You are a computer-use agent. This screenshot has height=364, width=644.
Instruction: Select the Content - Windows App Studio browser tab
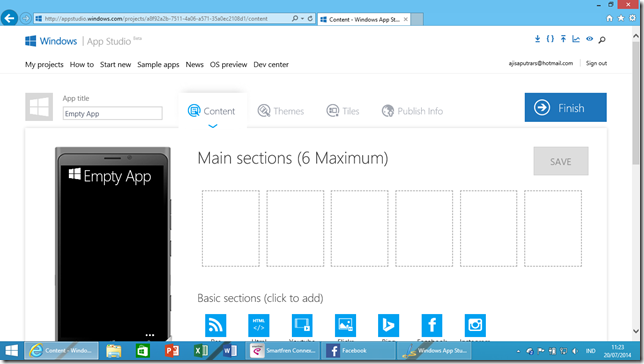pyautogui.click(x=363, y=19)
